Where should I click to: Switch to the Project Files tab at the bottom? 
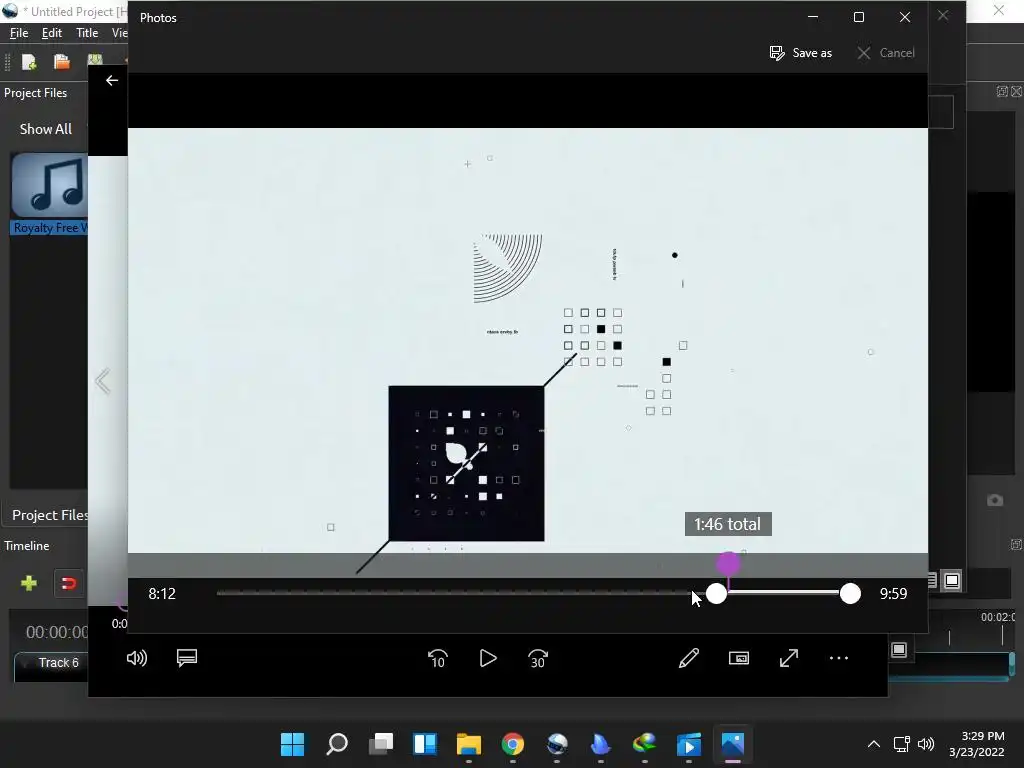50,515
